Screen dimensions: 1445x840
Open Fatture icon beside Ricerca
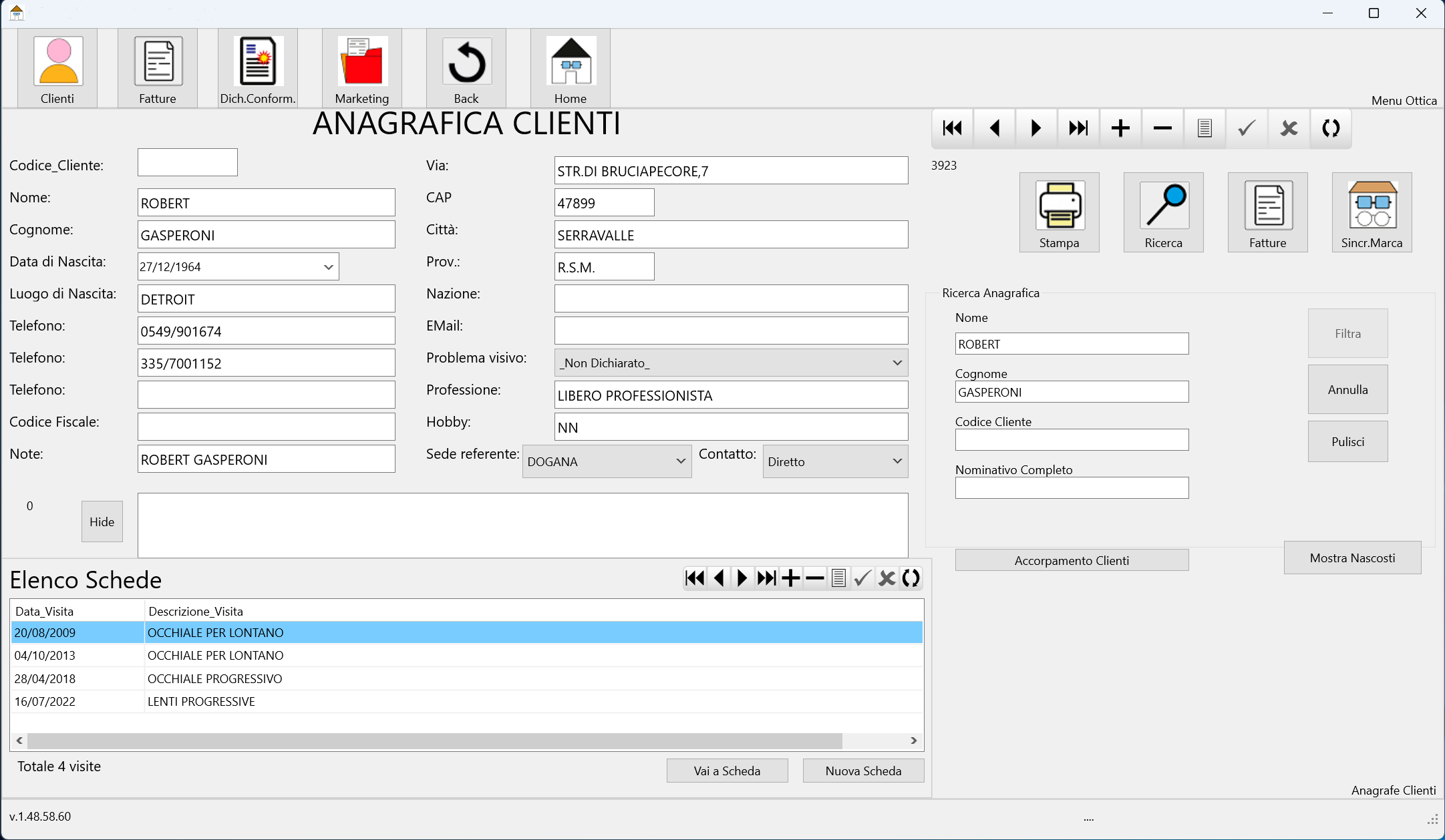point(1268,212)
